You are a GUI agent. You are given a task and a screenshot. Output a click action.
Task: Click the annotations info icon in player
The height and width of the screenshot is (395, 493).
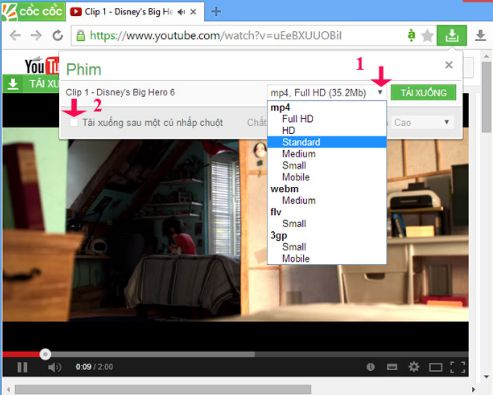tap(370, 367)
